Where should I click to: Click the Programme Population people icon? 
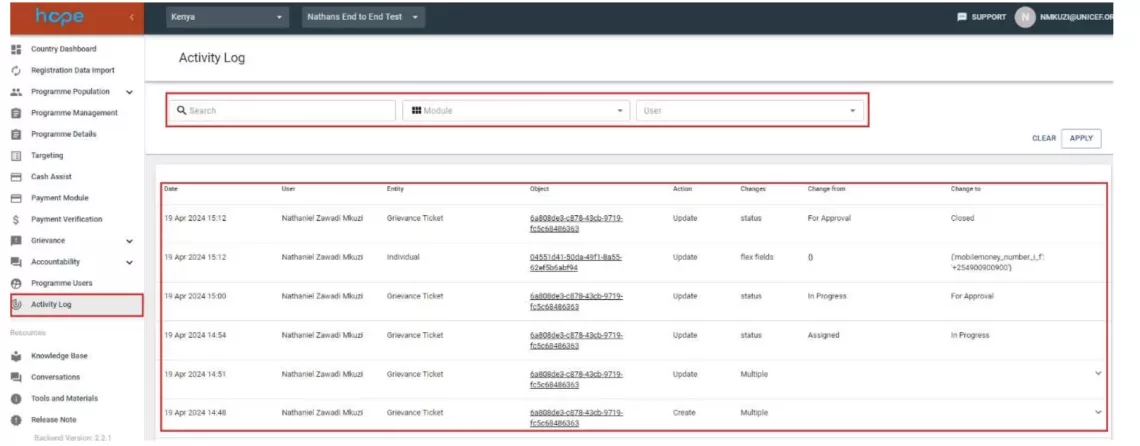(x=16, y=92)
